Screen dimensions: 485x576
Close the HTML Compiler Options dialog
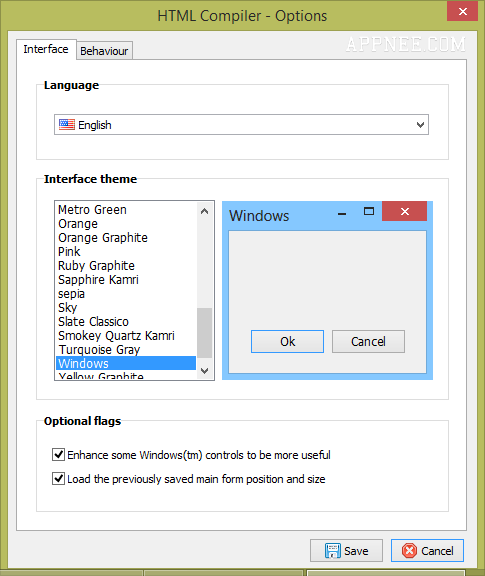462,11
